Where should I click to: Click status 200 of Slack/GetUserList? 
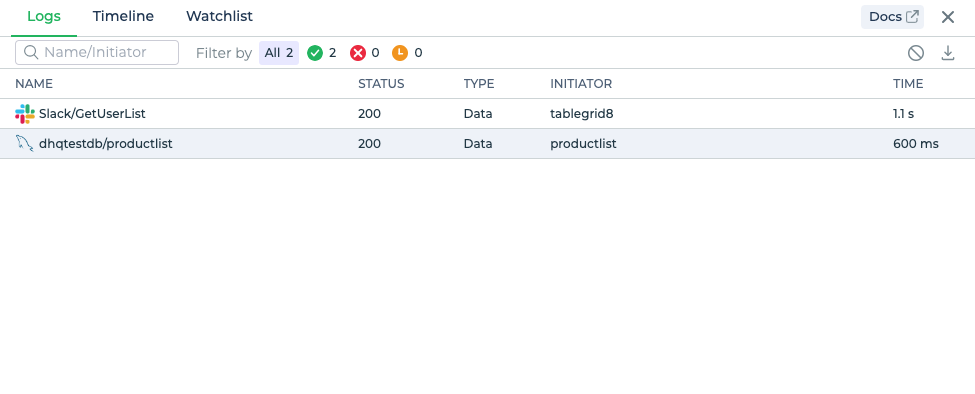[369, 114]
